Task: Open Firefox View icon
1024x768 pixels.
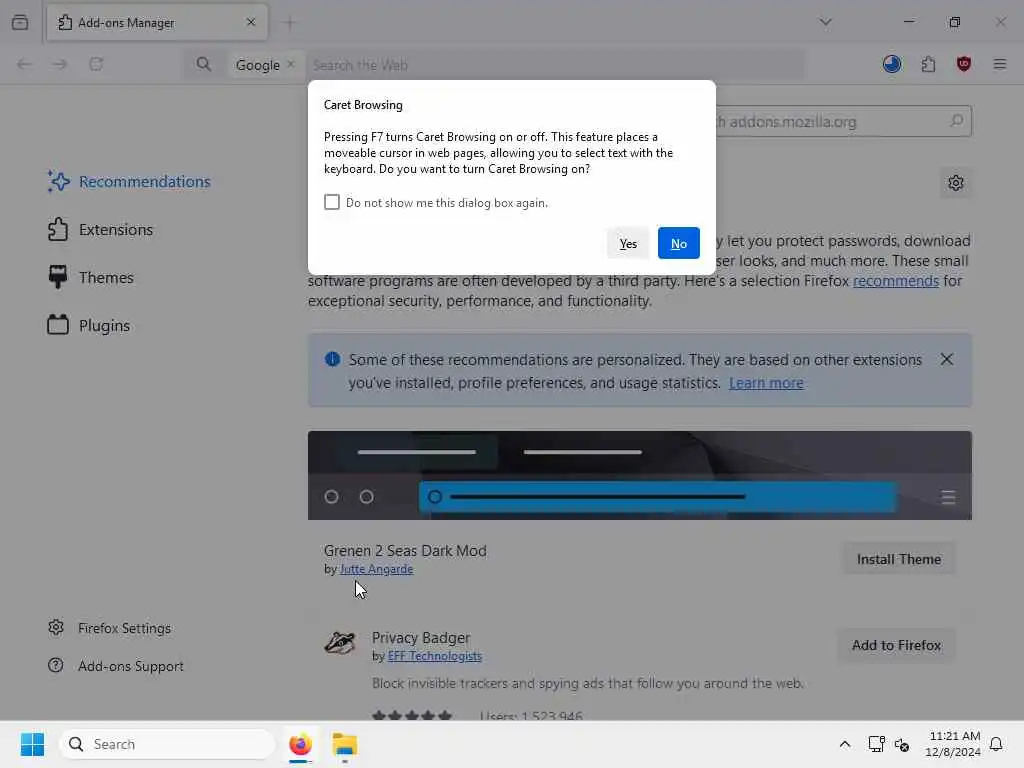Action: (x=20, y=22)
